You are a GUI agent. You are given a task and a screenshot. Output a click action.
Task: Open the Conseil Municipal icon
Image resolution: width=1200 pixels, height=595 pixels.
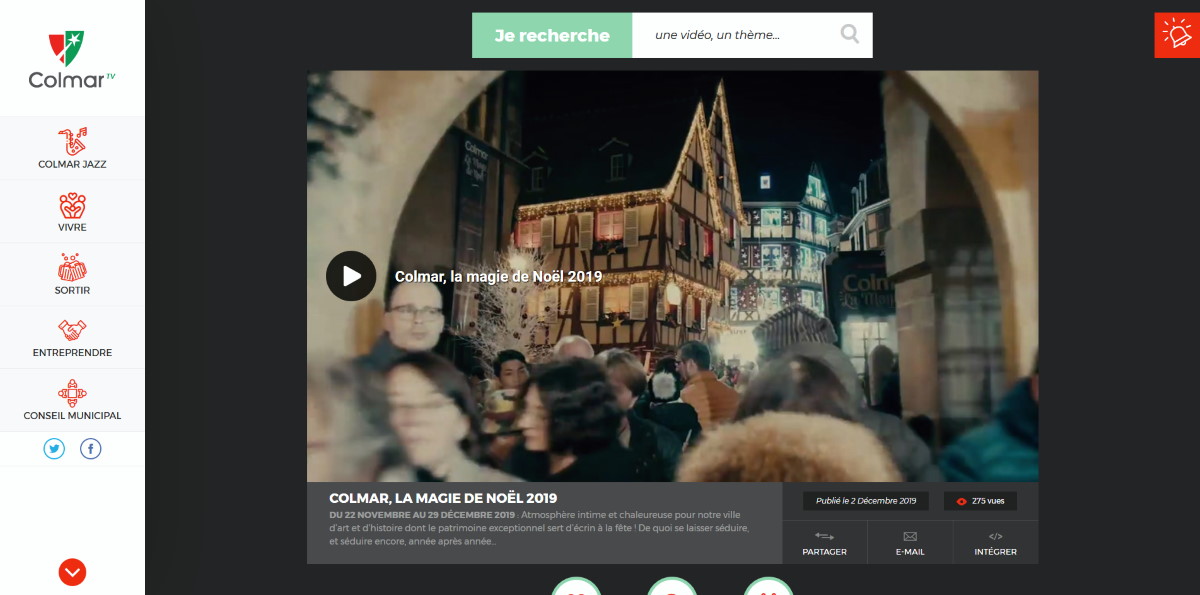tap(72, 393)
